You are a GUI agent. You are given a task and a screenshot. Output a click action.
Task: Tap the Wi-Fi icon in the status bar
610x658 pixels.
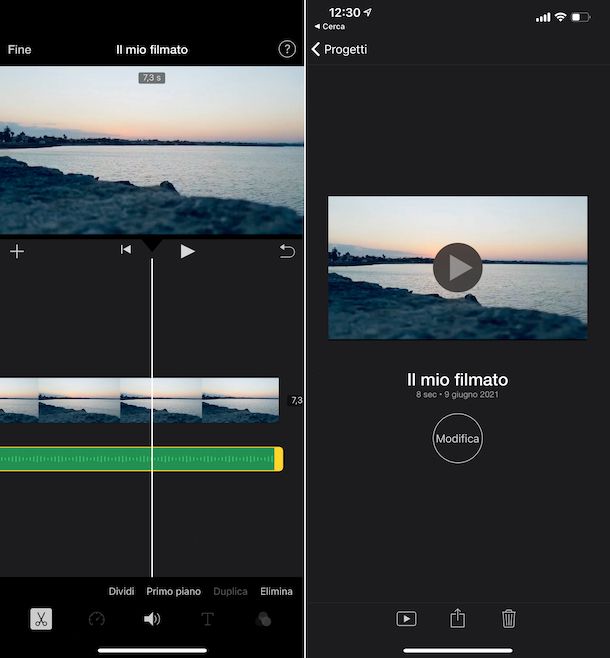pos(560,17)
